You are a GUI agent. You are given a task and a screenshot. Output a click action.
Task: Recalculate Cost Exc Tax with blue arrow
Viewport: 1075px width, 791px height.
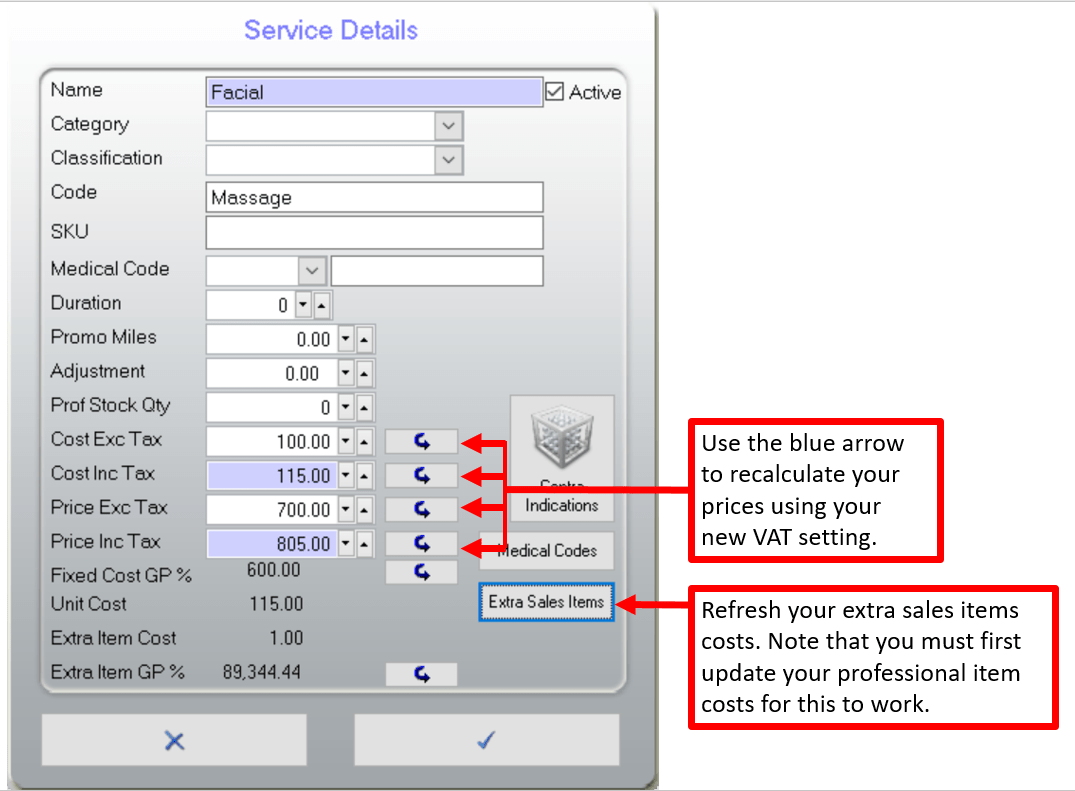tap(421, 441)
